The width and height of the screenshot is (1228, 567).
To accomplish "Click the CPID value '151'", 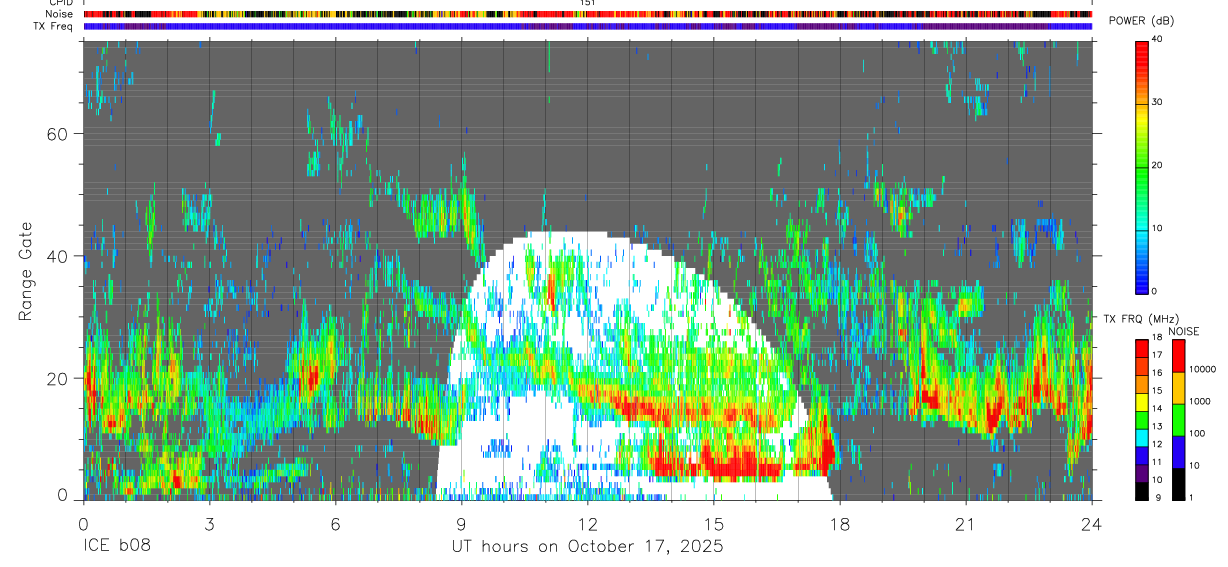I will pos(588,3).
